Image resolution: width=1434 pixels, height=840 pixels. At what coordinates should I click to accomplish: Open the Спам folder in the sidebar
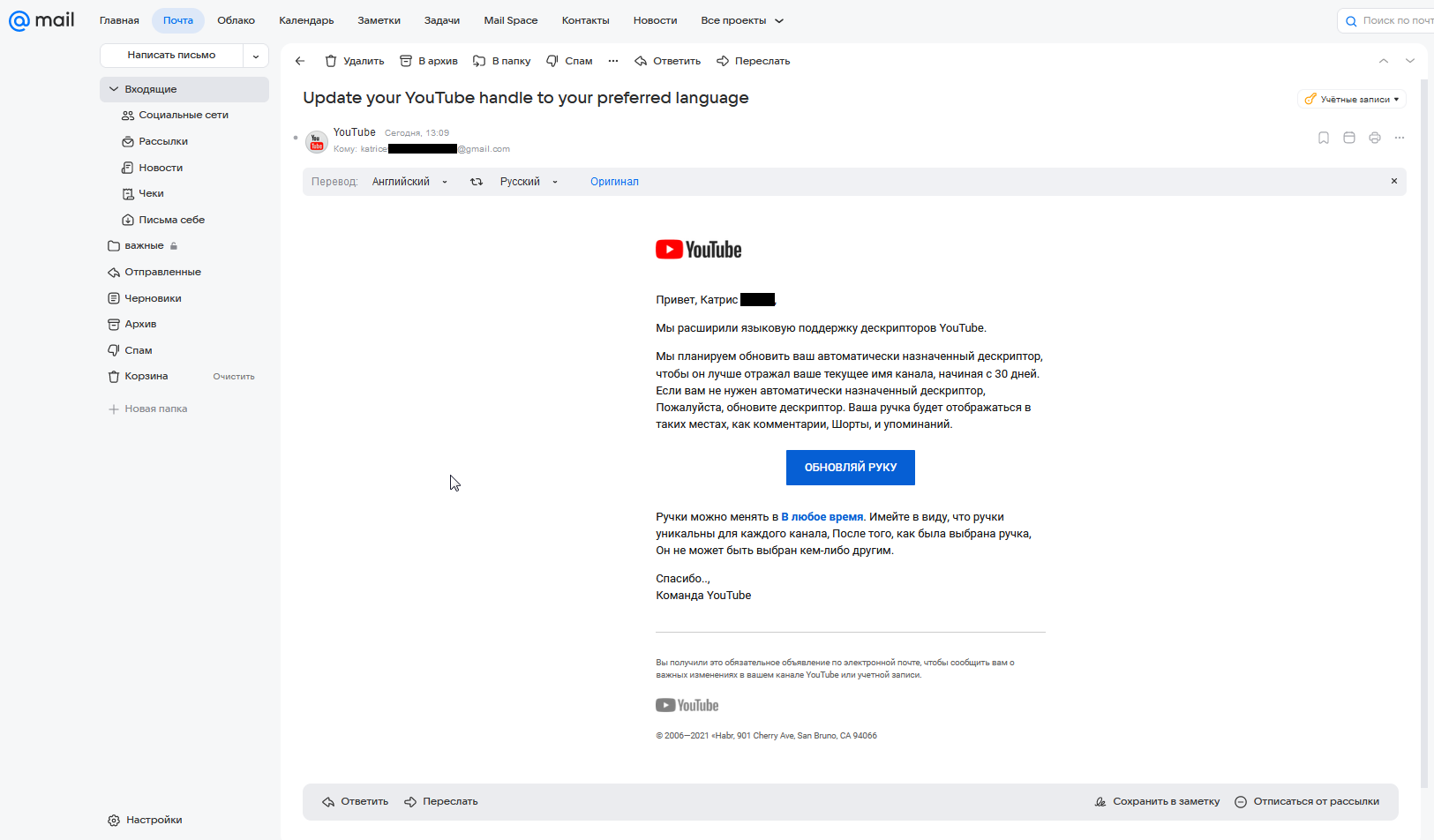coord(138,350)
